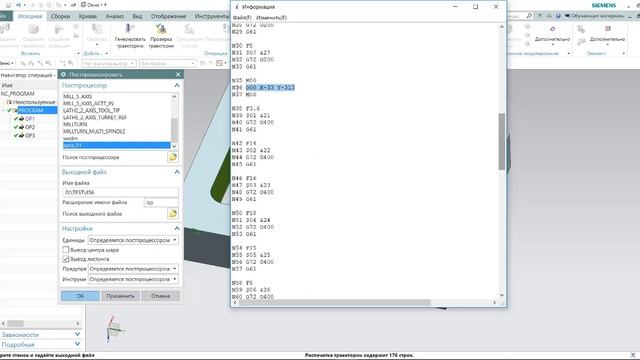640x360 pixels.
Task: Close the Postprocess dialog
Action: click(x=178, y=74)
